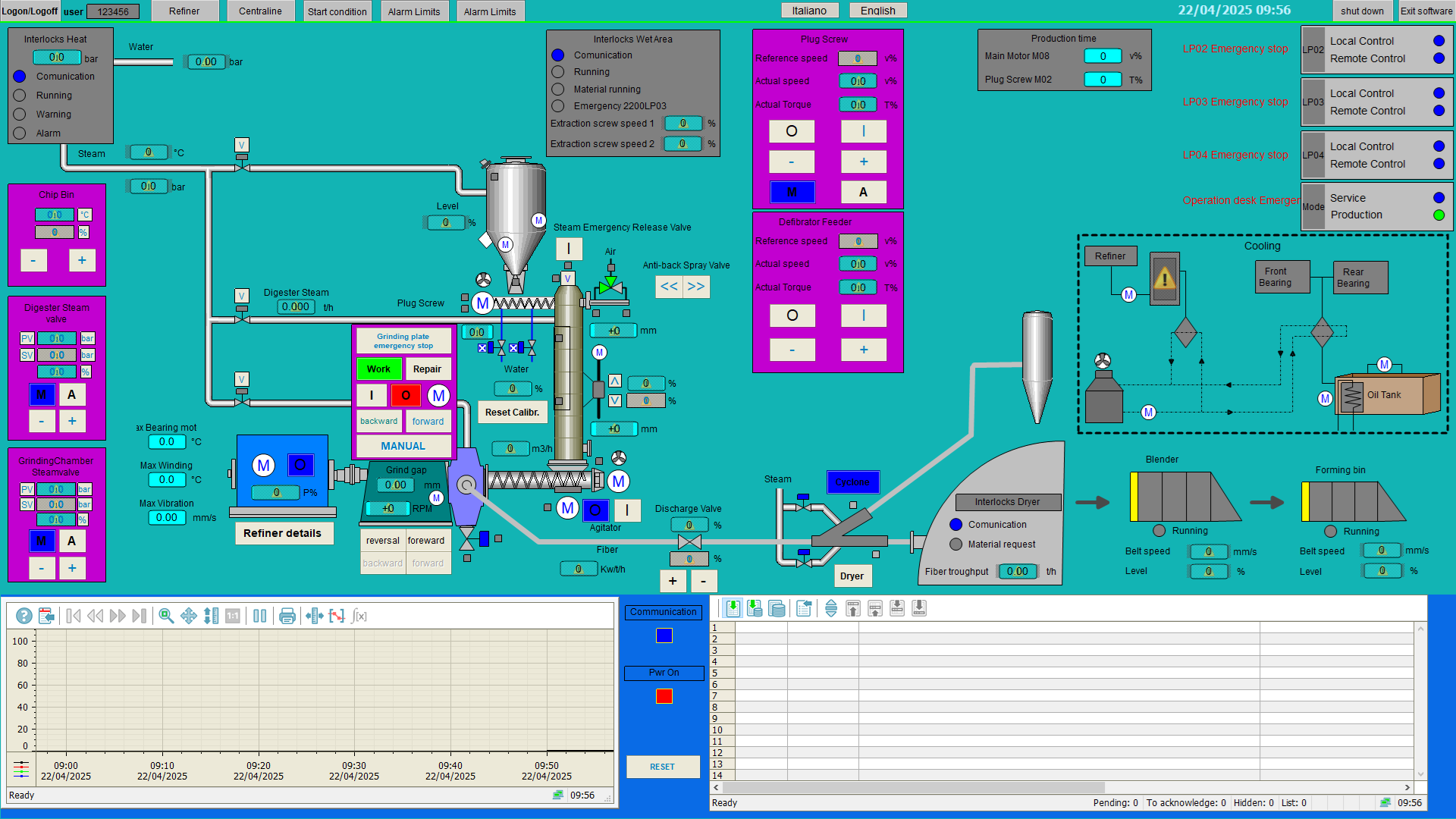Click the red Pwr On swatch

(664, 696)
